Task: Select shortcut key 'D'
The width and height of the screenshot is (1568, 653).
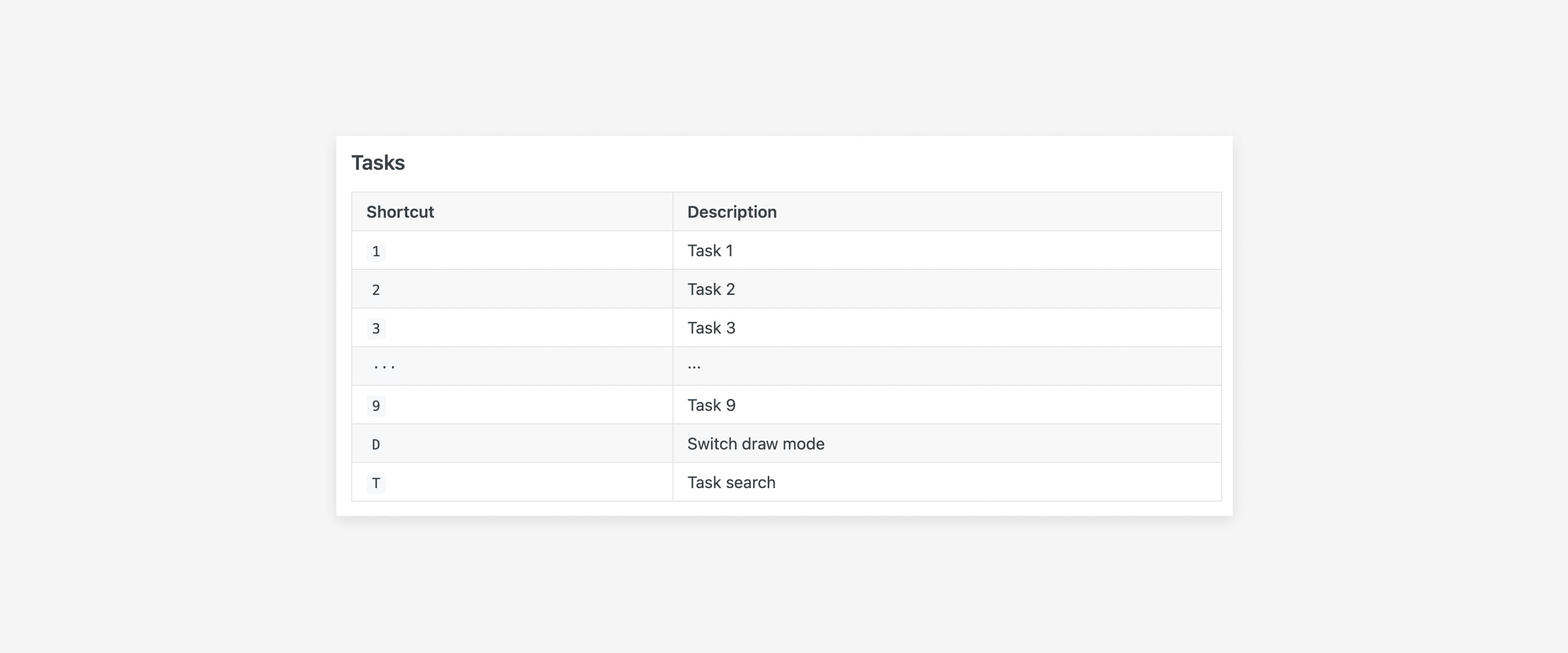Action: pos(376,444)
